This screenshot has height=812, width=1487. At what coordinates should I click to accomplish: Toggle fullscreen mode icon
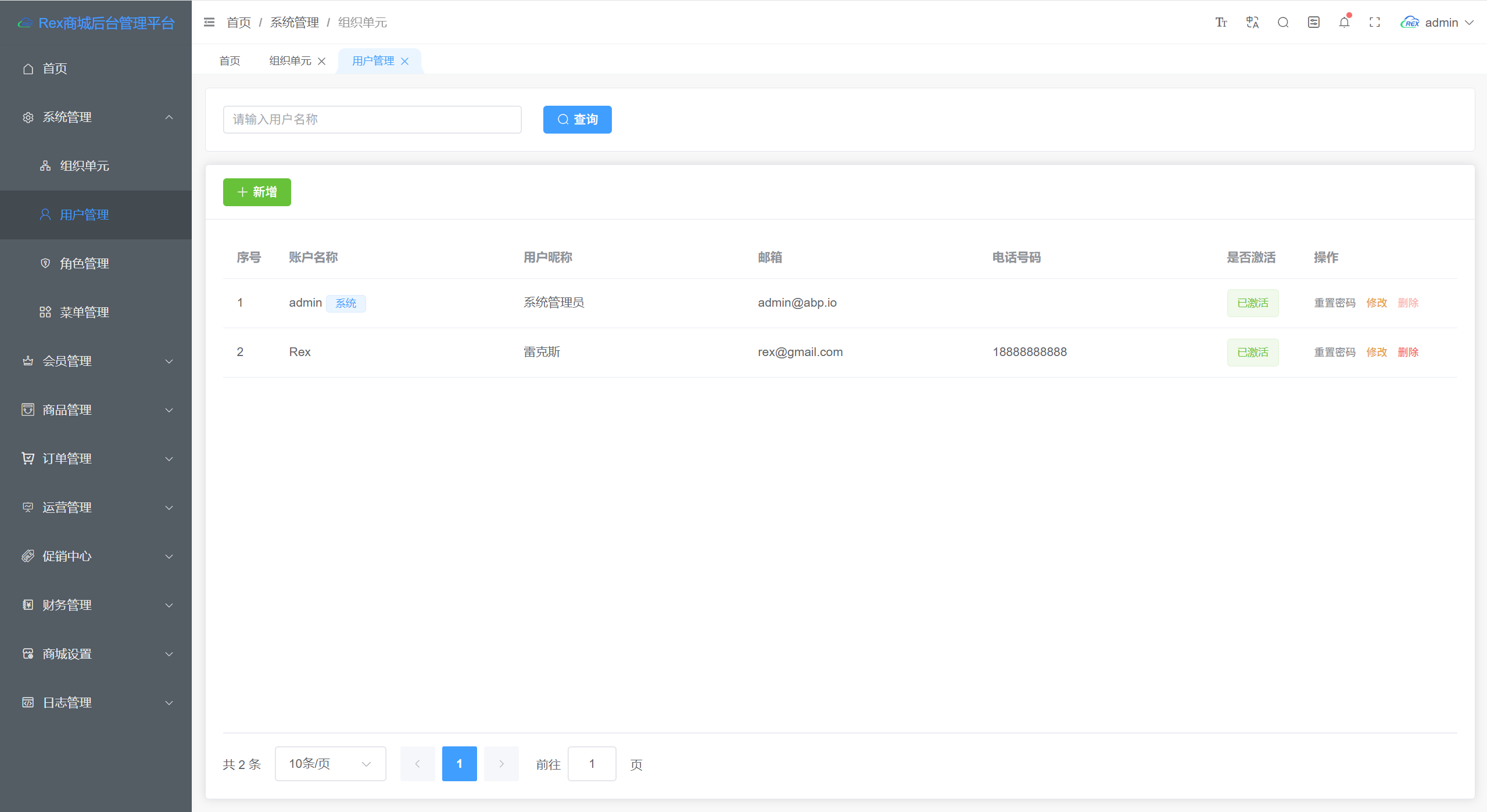(x=1374, y=22)
